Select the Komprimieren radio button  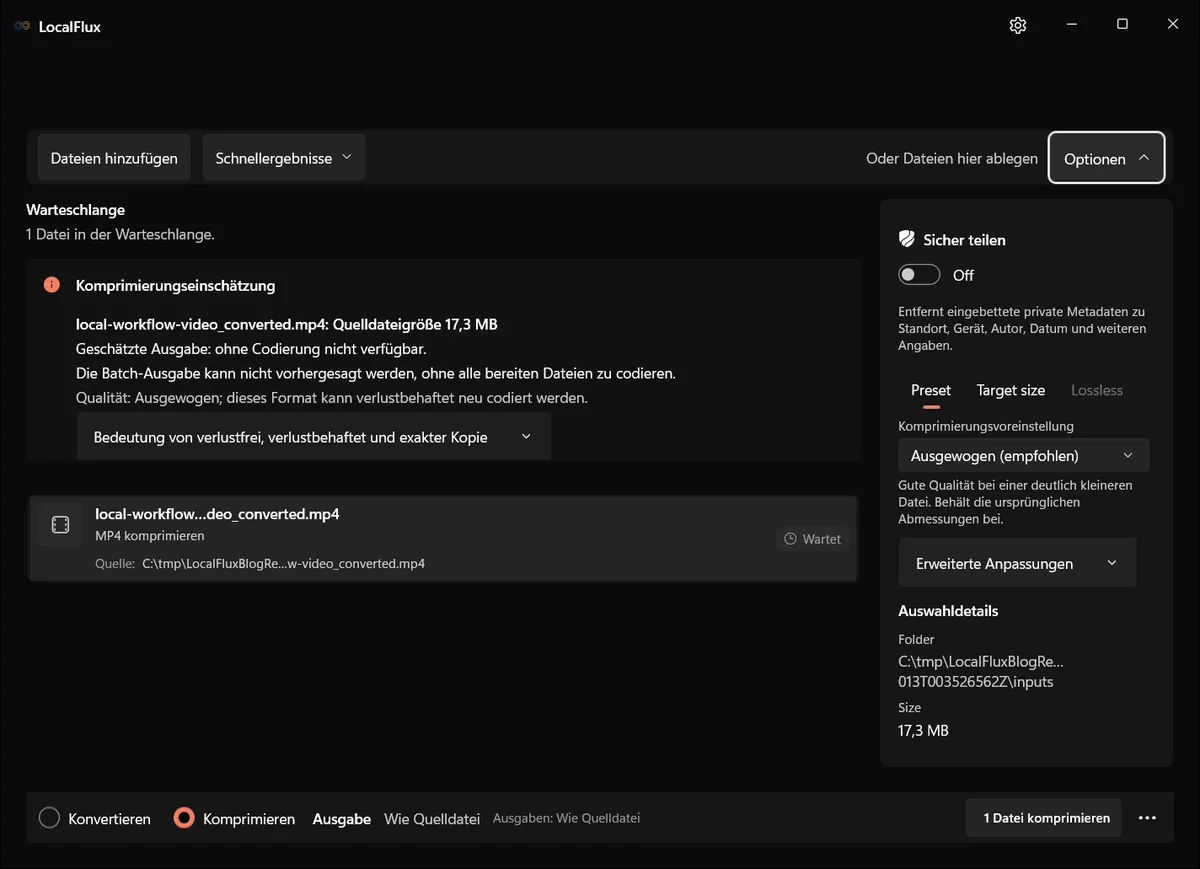[183, 818]
